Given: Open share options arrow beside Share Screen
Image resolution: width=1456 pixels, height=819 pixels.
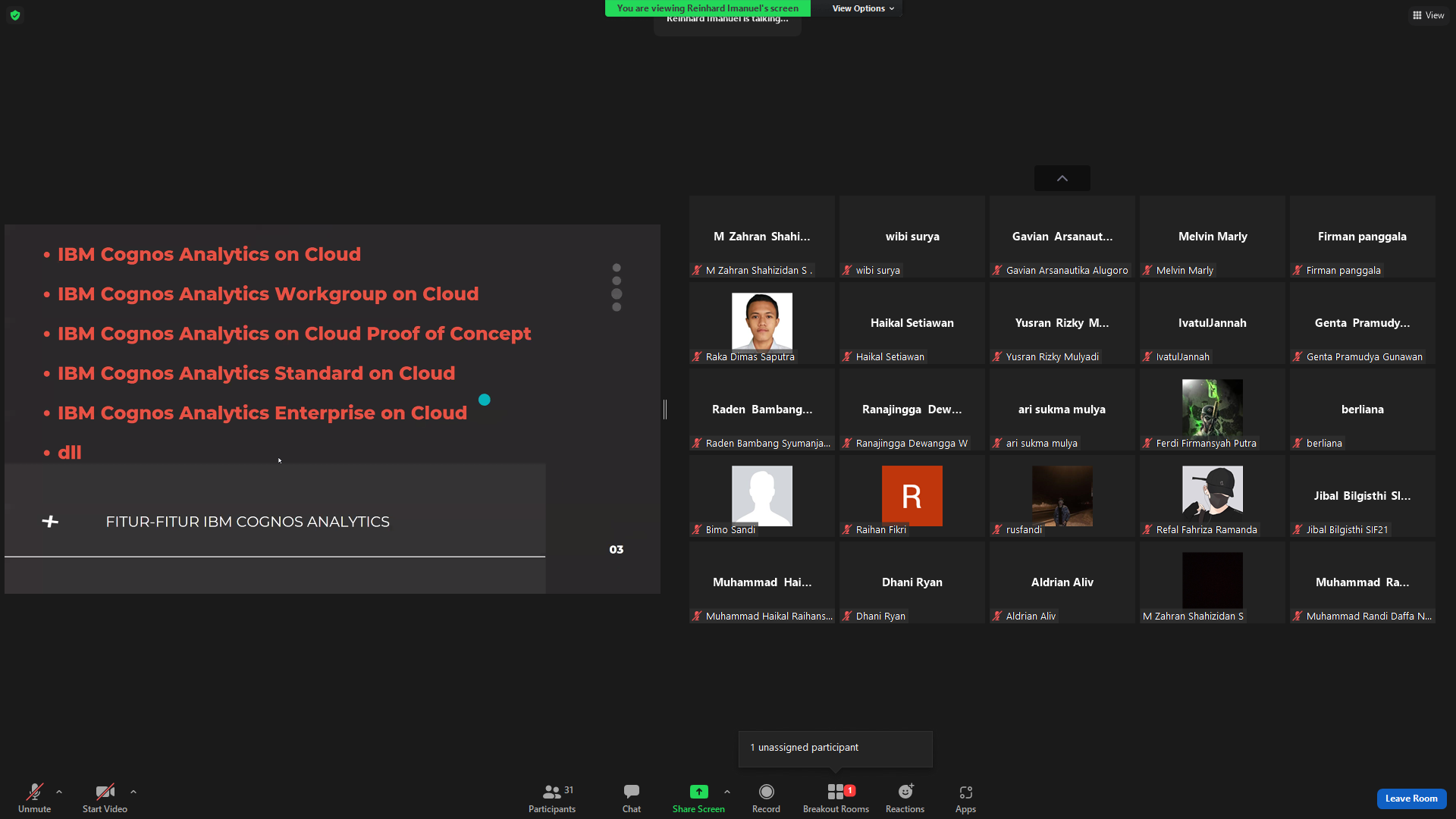Looking at the screenshot, I should pyautogui.click(x=727, y=792).
